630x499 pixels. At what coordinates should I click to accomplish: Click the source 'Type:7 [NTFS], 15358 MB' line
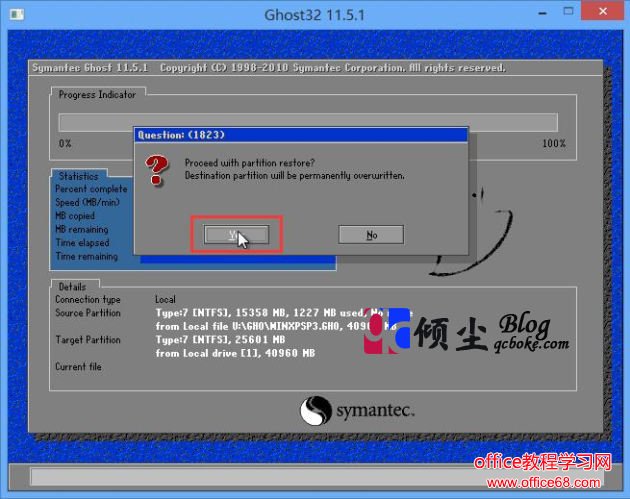[x=284, y=313]
